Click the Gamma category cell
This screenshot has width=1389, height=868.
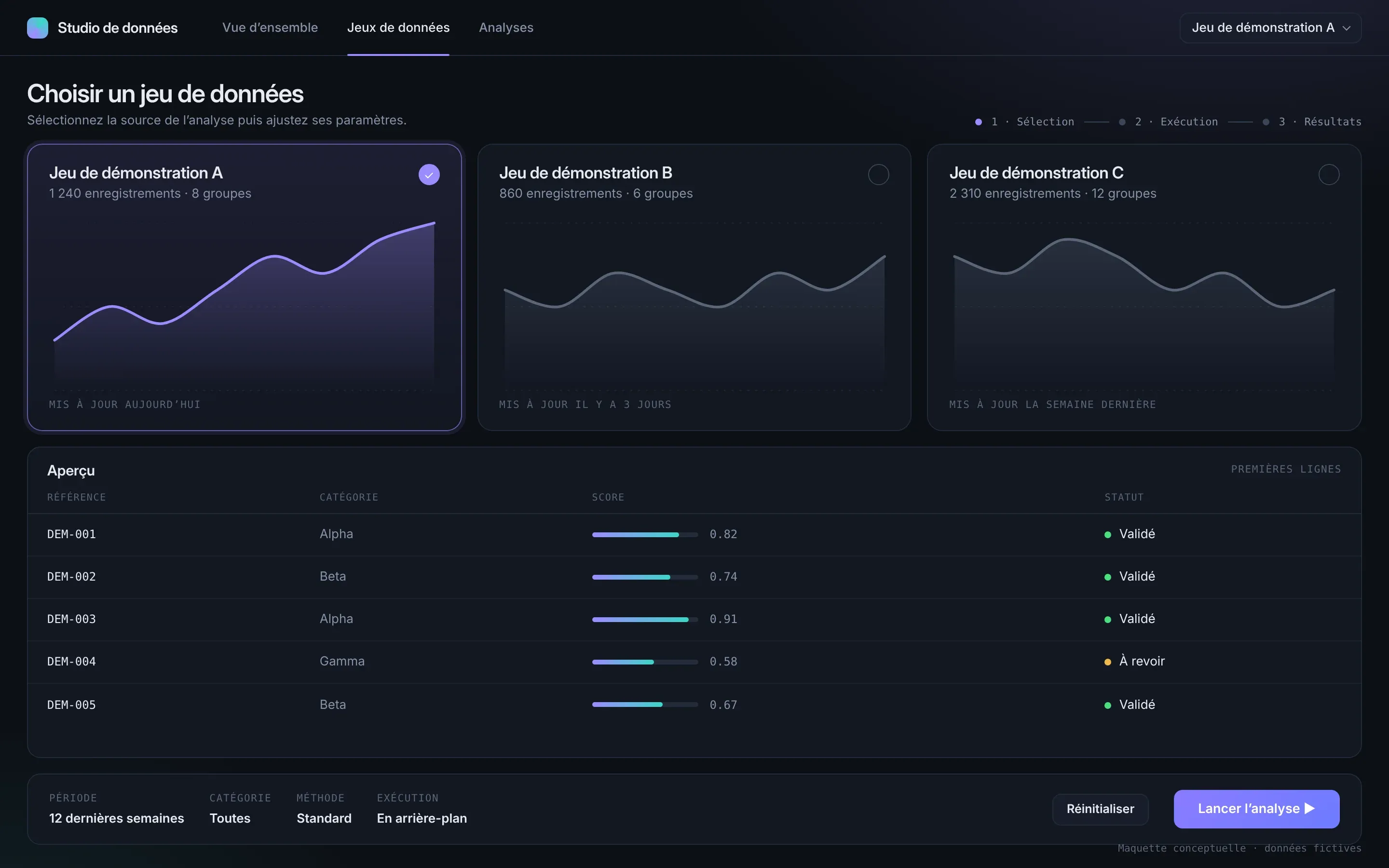(342, 661)
